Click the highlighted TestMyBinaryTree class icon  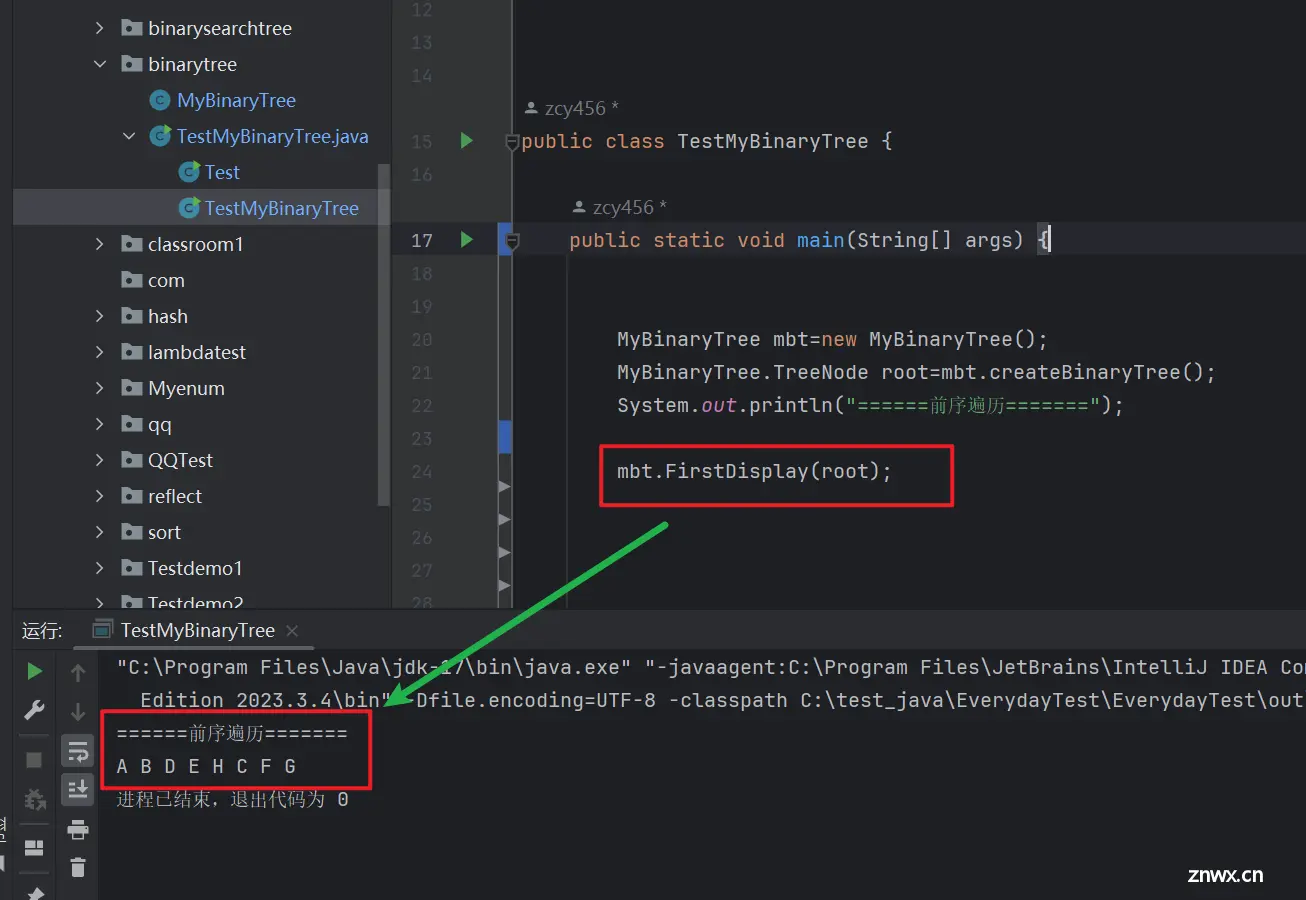click(188, 208)
